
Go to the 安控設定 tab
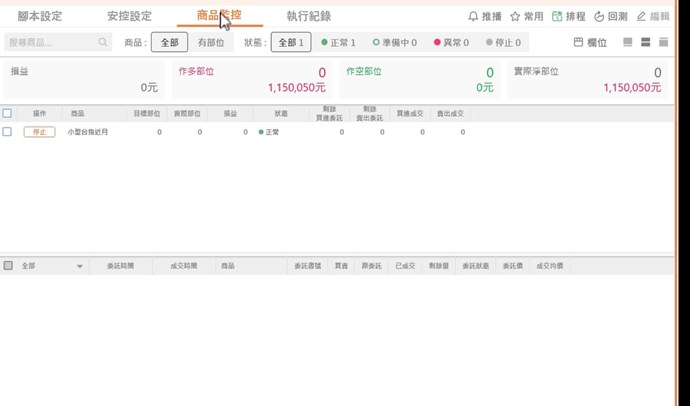(129, 17)
